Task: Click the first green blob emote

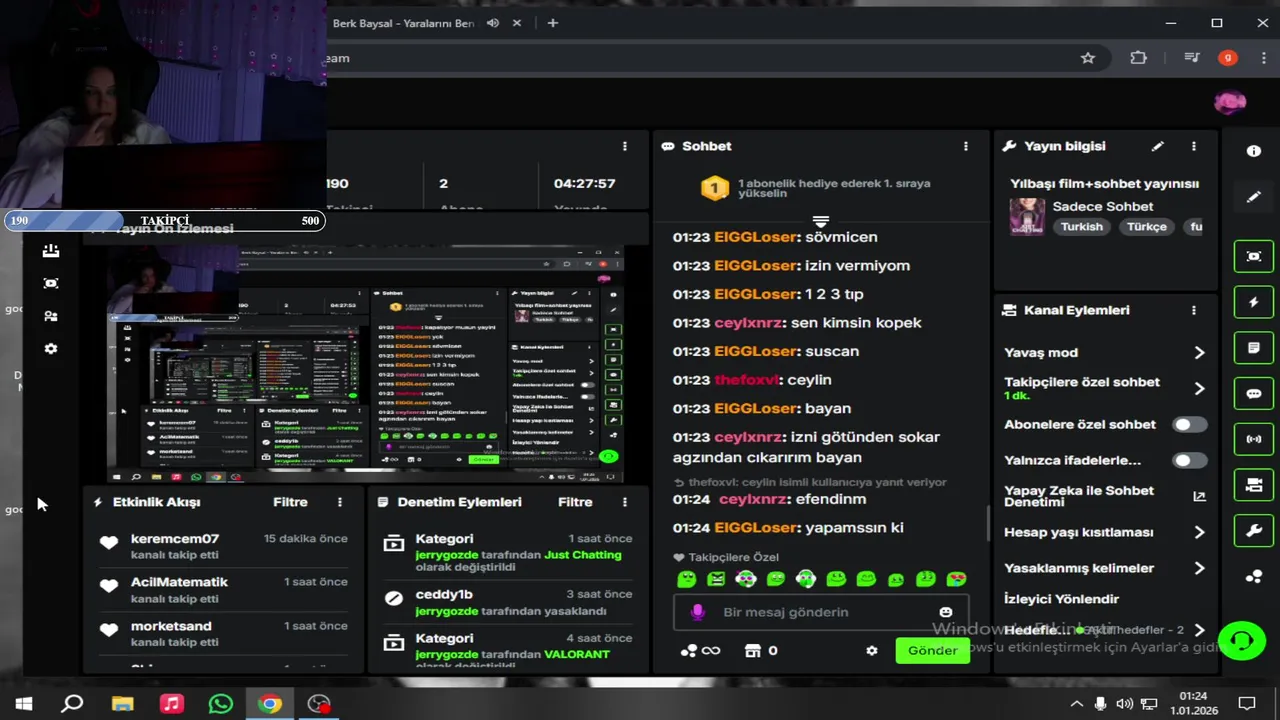Action: tap(686, 579)
